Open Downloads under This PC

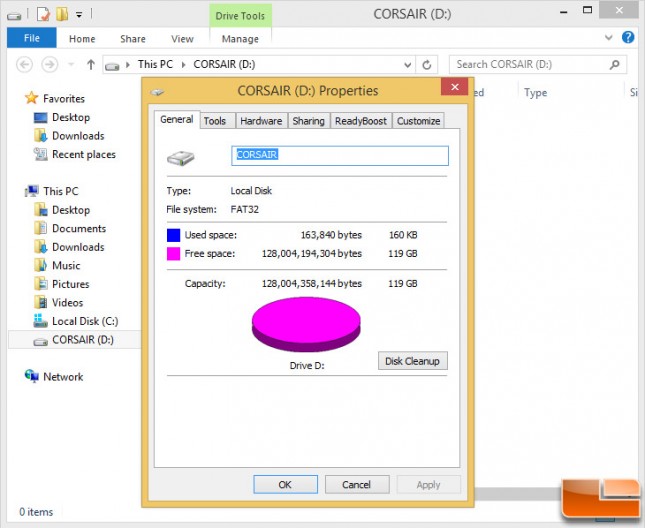coord(78,247)
